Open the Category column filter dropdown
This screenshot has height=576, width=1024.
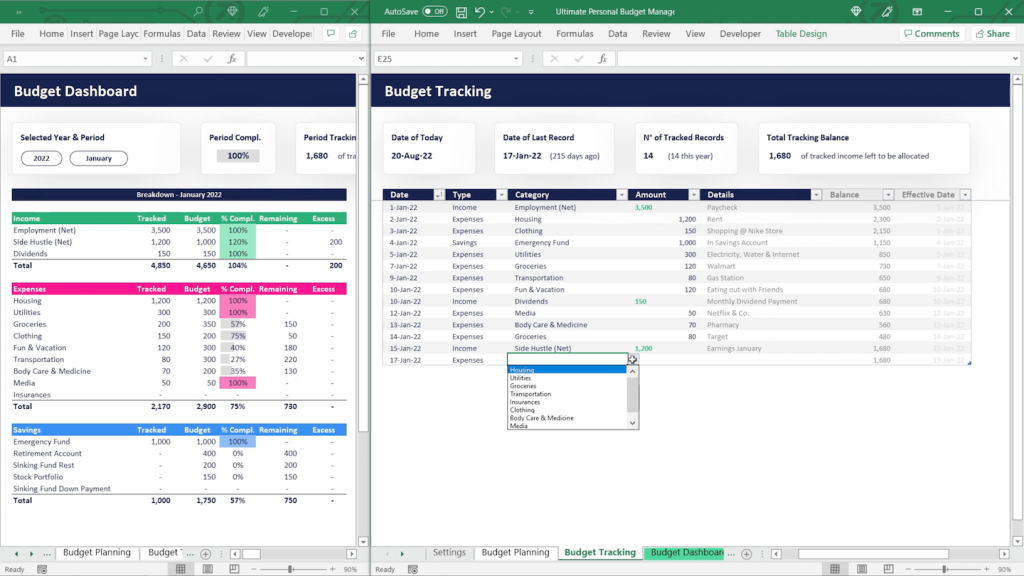pos(621,195)
